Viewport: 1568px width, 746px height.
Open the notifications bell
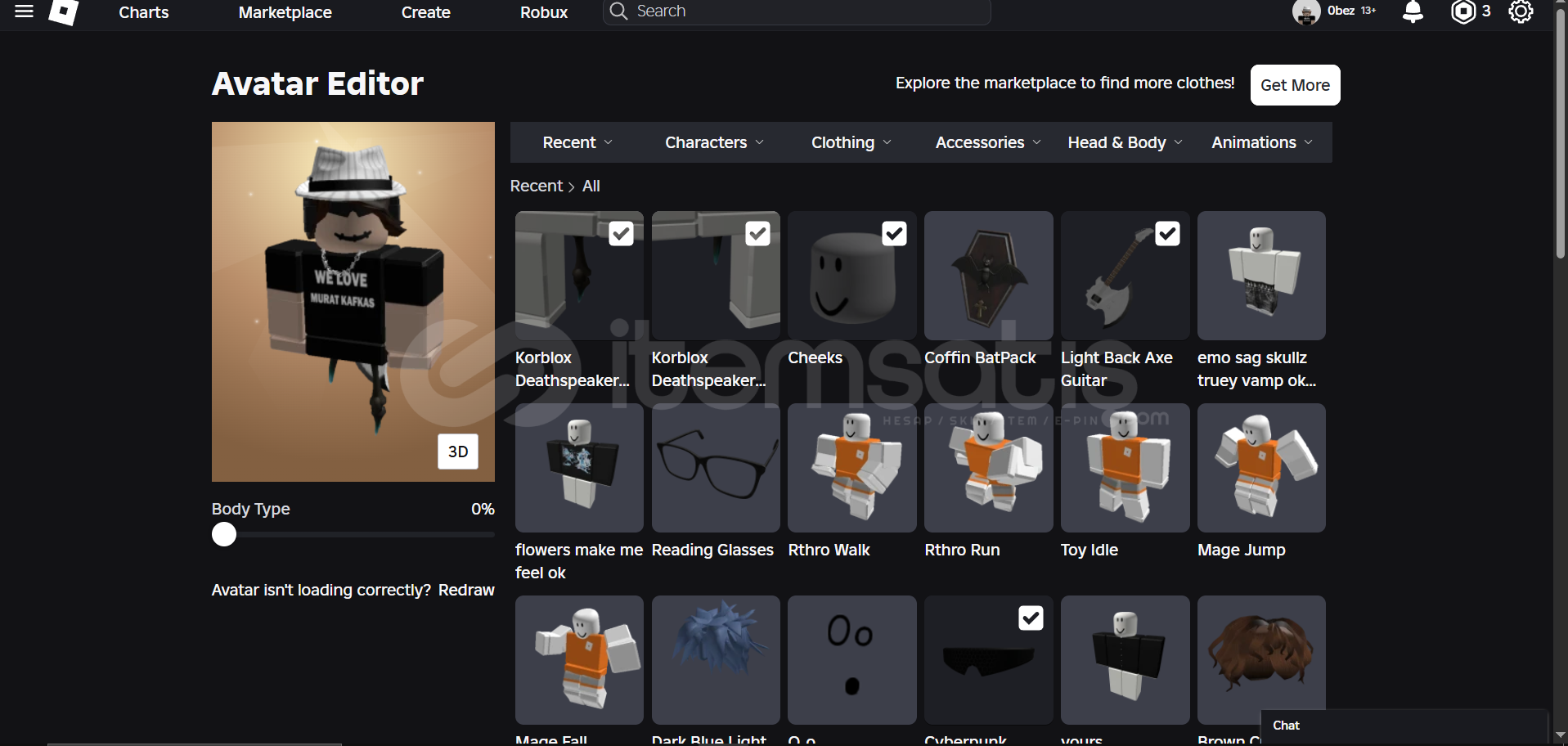coord(1413,11)
